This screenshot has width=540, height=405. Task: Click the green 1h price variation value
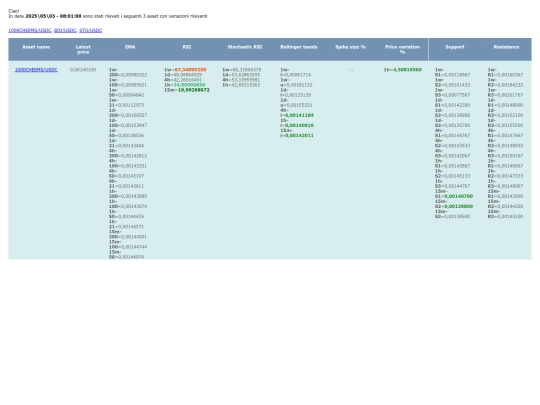pos(407,70)
